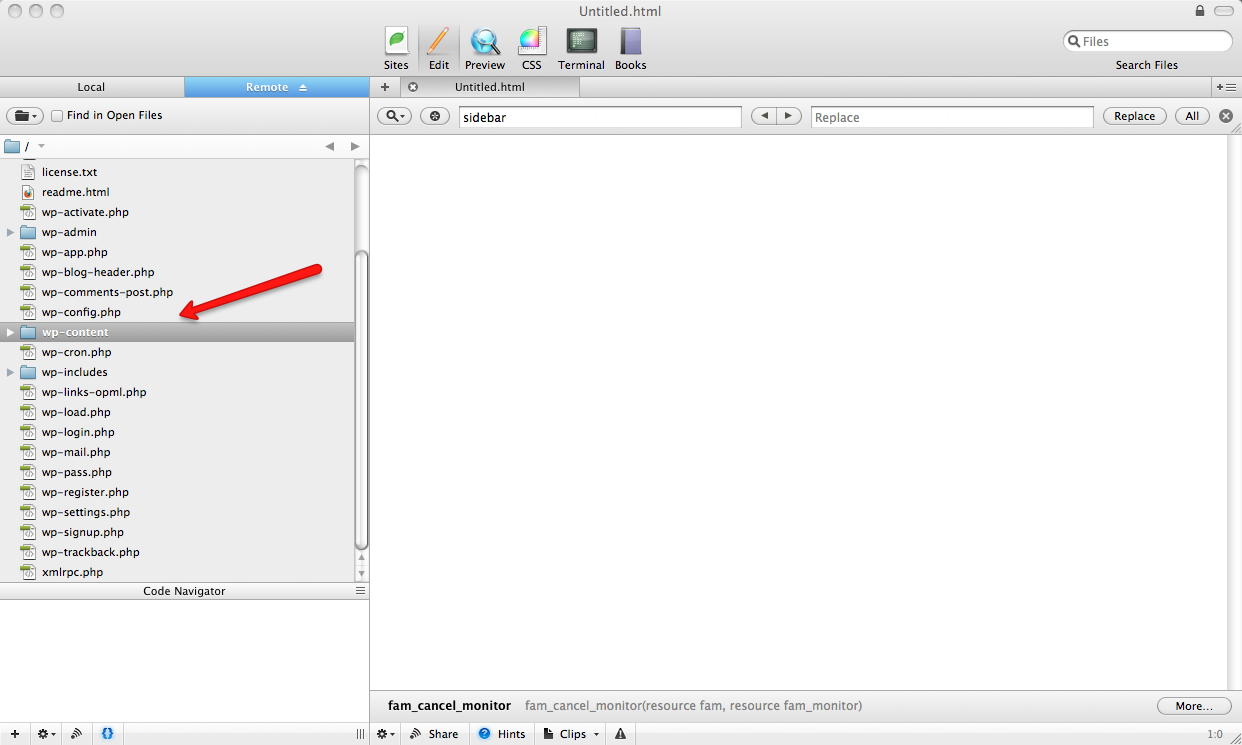Click the Replace button
The image size is (1242, 745).
coord(1134,116)
